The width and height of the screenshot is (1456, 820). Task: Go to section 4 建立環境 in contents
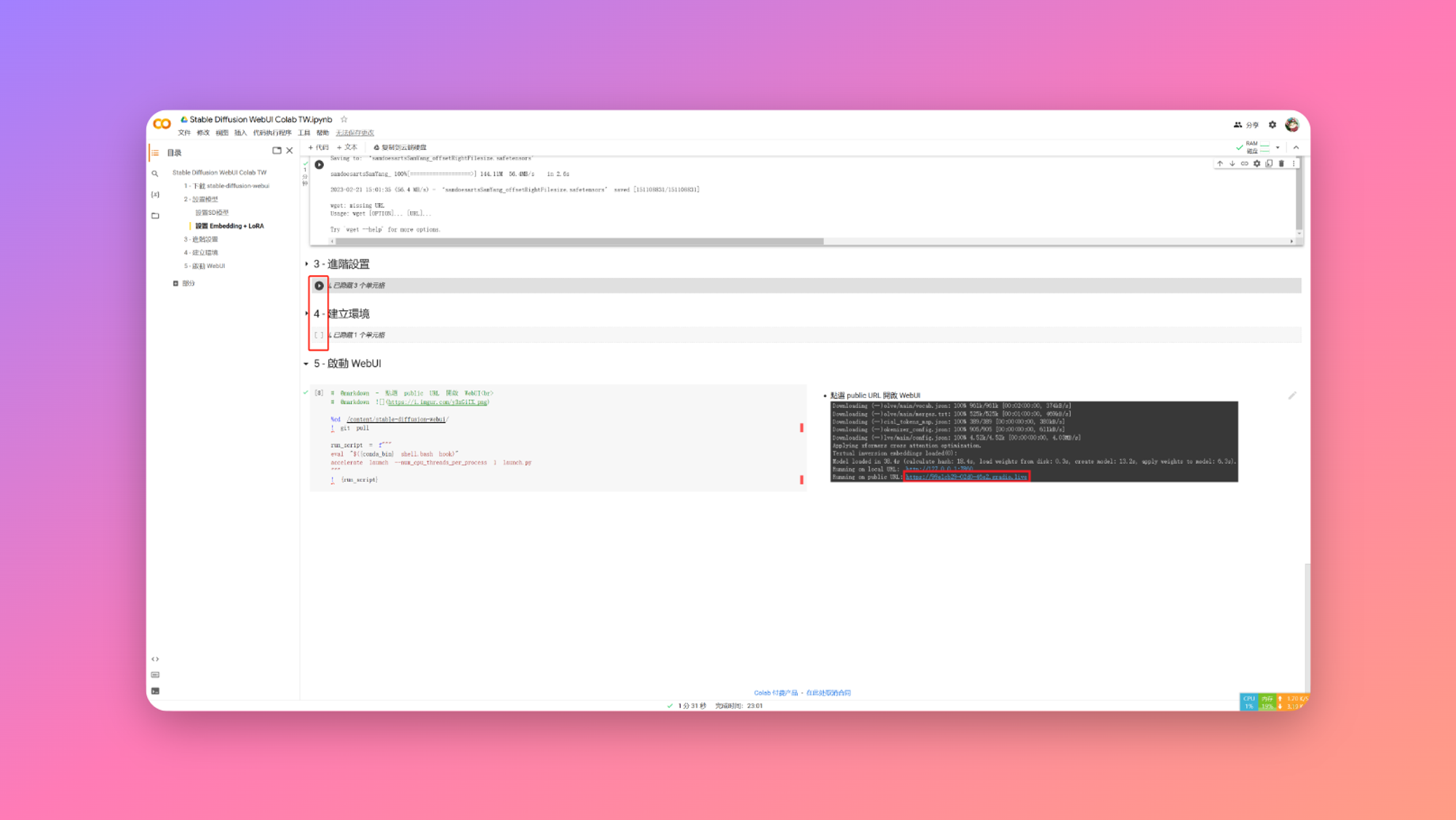[x=201, y=253]
